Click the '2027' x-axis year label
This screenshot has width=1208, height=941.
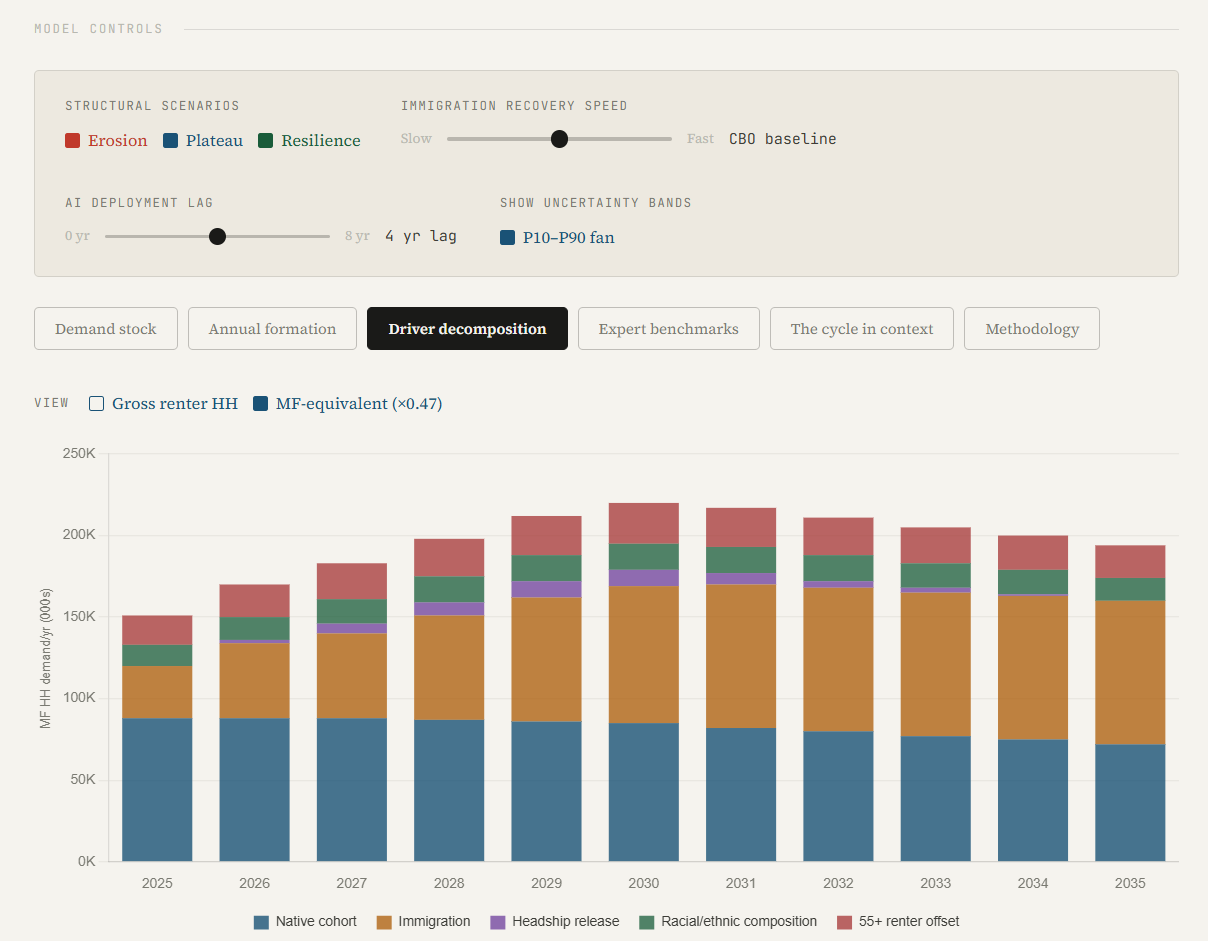pyautogui.click(x=352, y=884)
